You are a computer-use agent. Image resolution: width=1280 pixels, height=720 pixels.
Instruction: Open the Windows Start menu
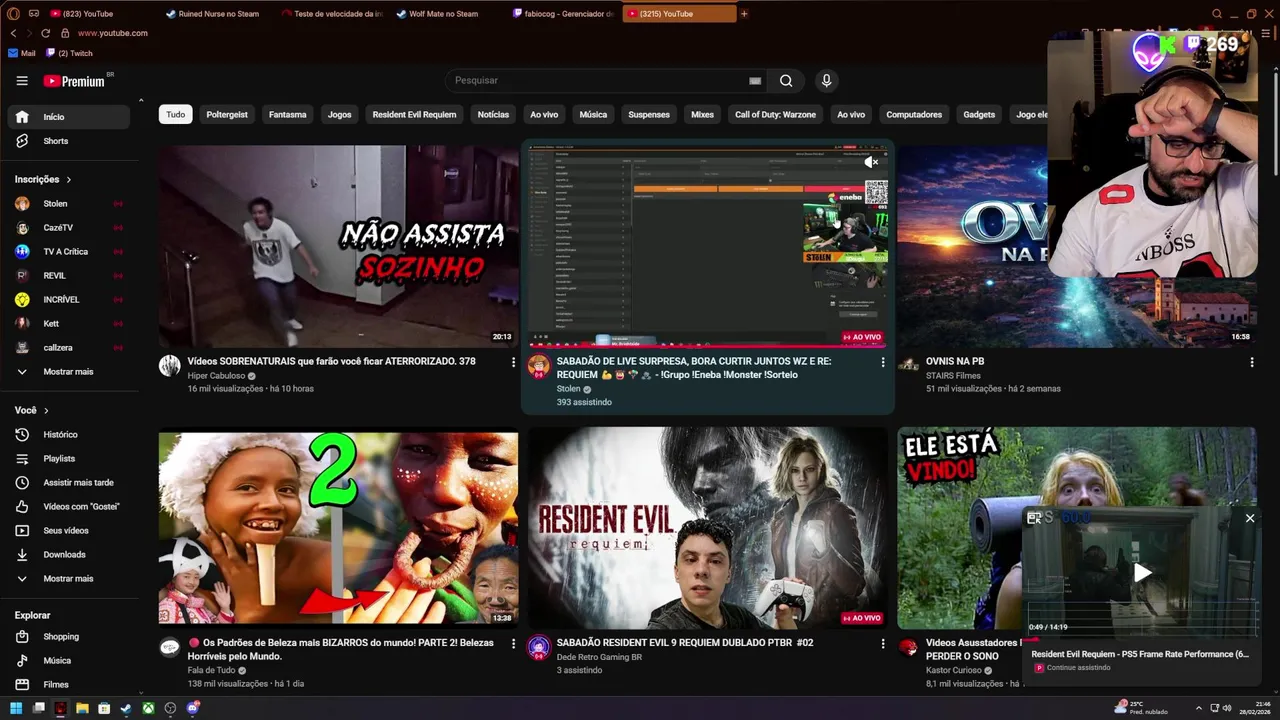pos(16,708)
